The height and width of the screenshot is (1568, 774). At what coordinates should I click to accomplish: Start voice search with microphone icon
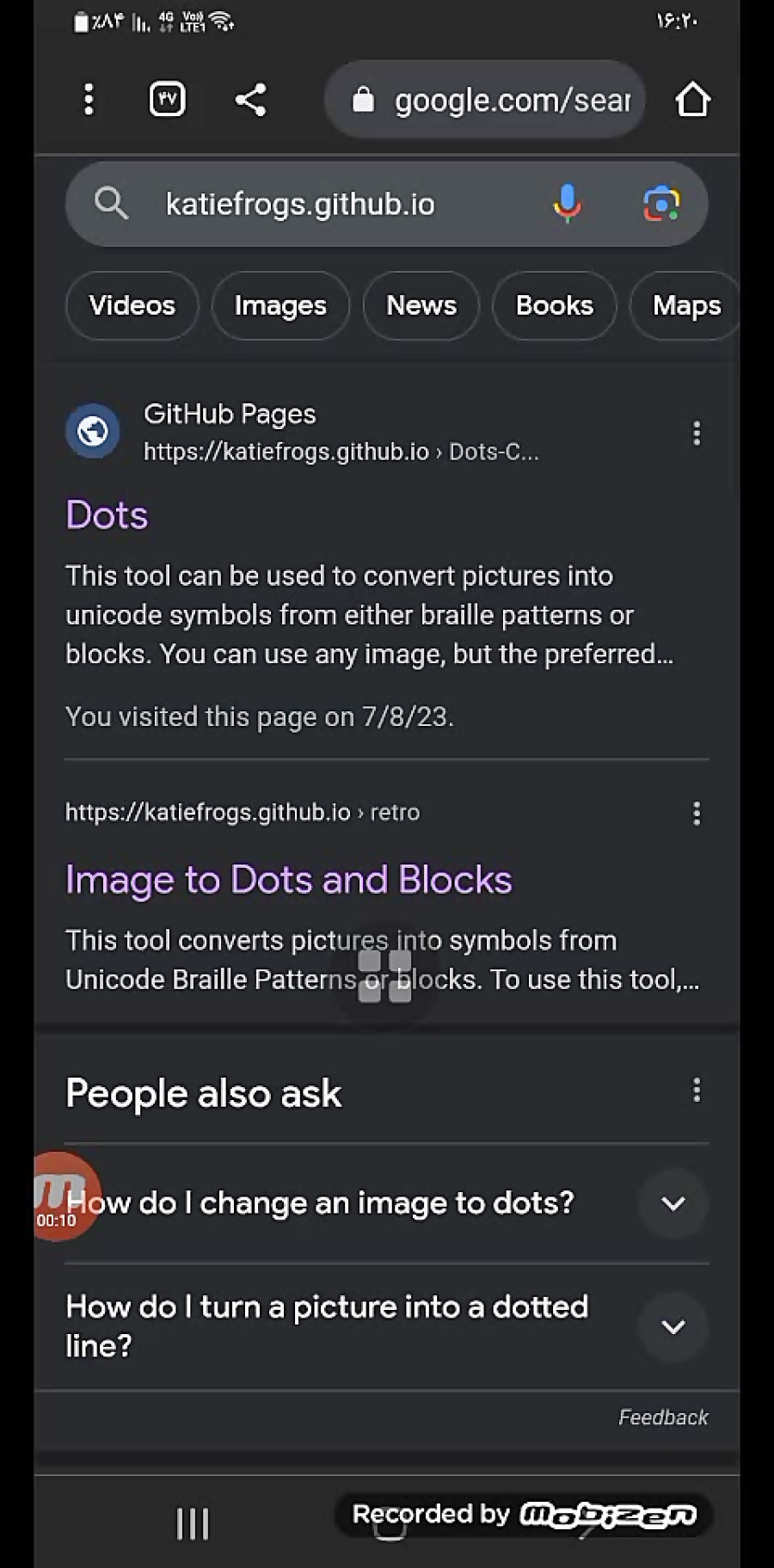567,204
